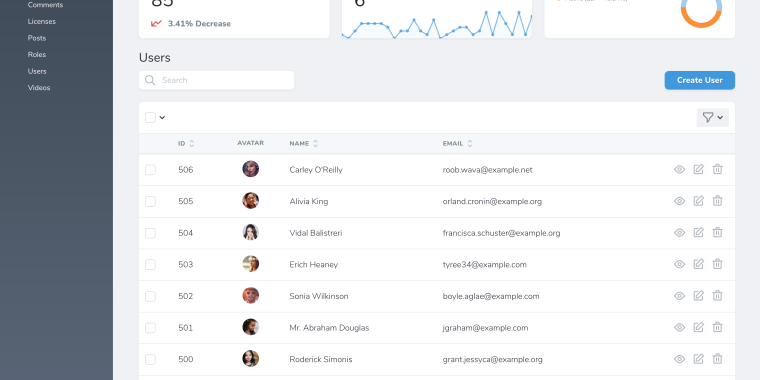Delete user Sonia Wilkinson
This screenshot has width=760, height=380.
pos(717,295)
